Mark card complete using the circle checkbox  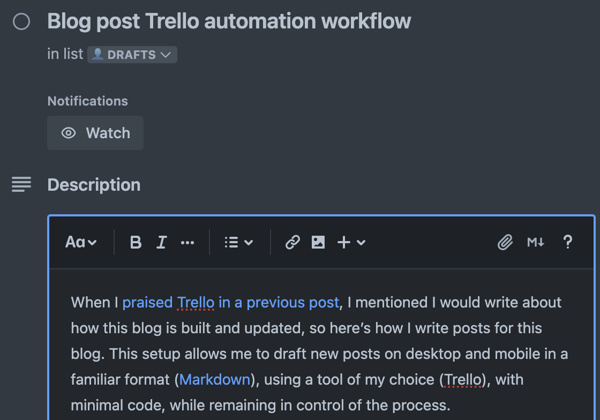21,21
